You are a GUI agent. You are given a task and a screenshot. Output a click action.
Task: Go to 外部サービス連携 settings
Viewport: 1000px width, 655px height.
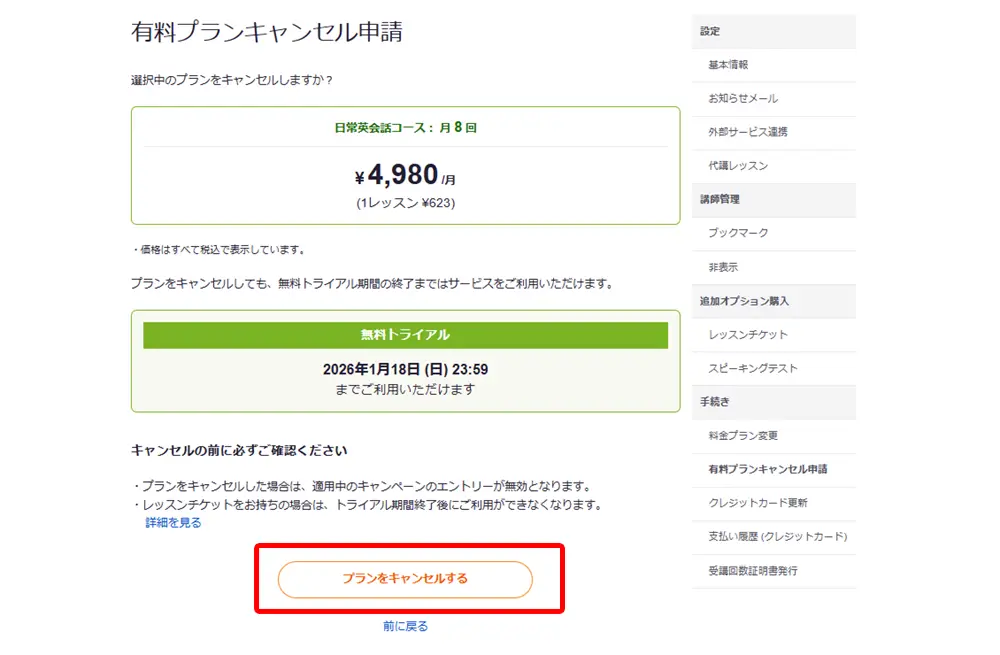tap(747, 132)
